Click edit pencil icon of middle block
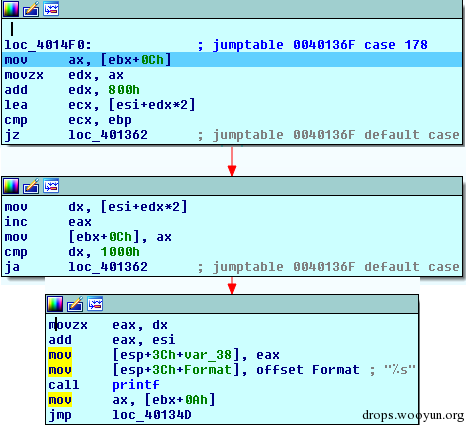This screenshot has height=427, width=468. click(x=31, y=186)
